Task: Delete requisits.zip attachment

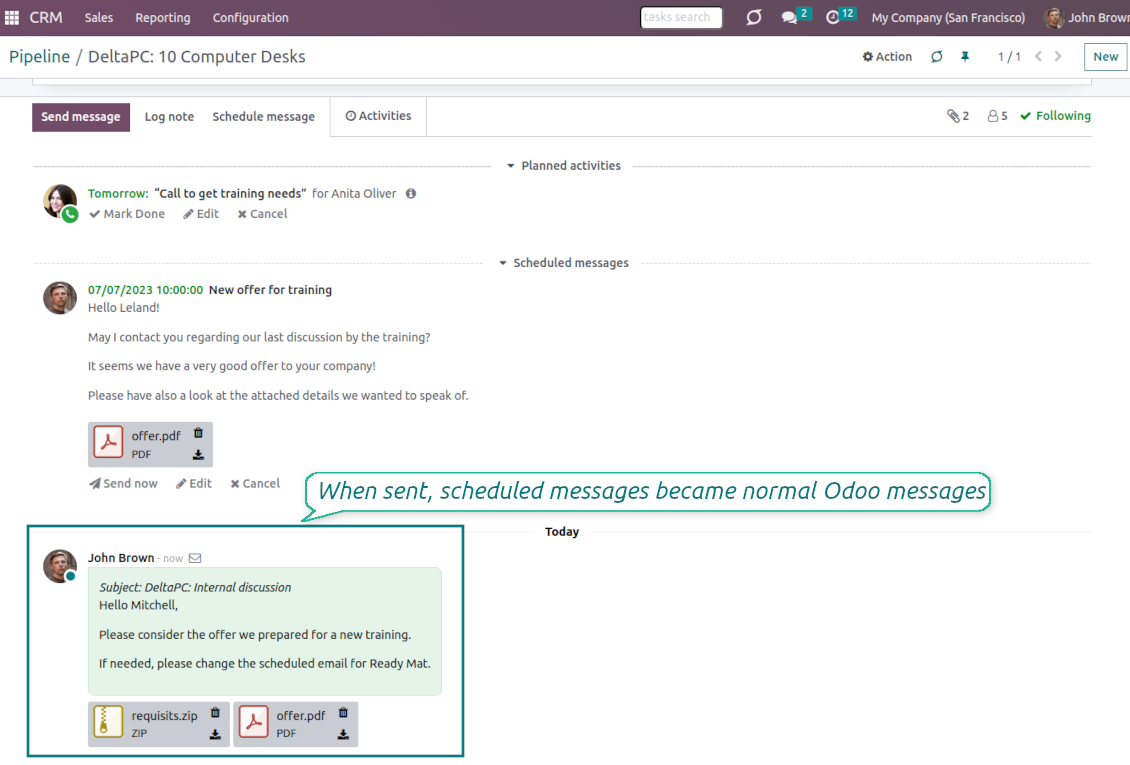Action: click(215, 712)
